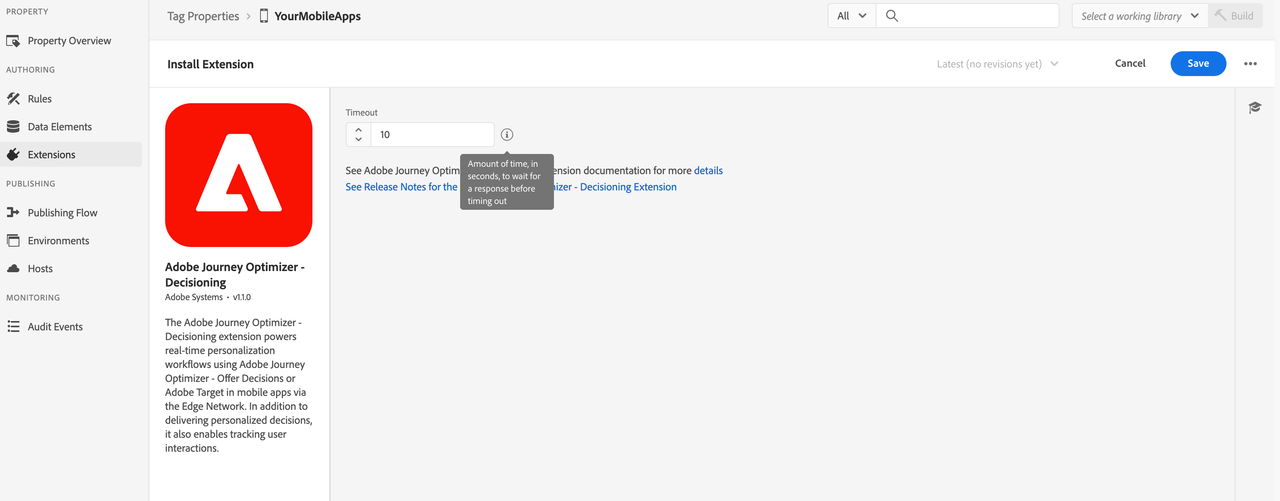Save the extension configuration
1280x501 pixels.
[1198, 63]
